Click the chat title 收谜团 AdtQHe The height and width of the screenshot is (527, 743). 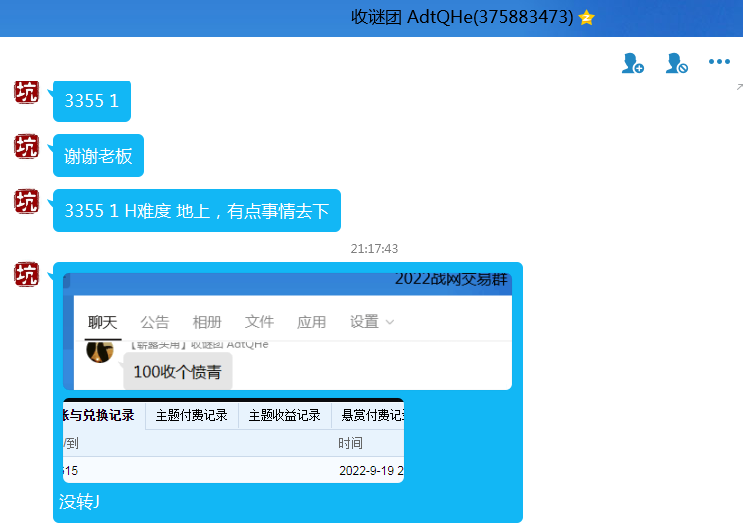click(x=461, y=18)
